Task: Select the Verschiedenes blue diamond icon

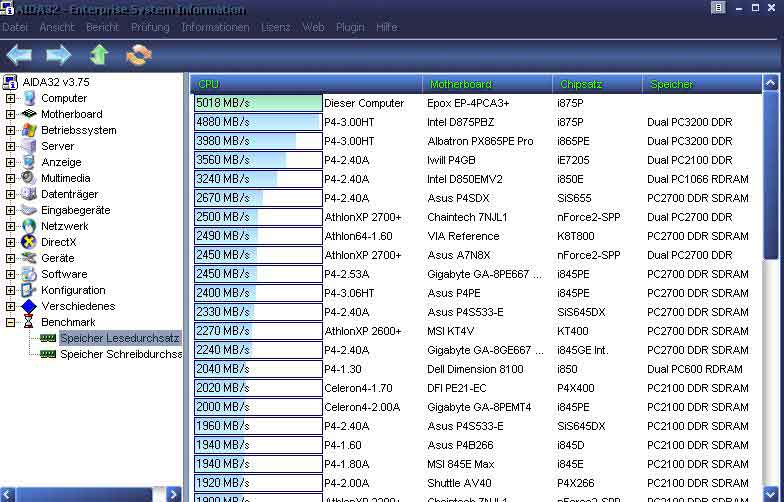Action: 29,306
